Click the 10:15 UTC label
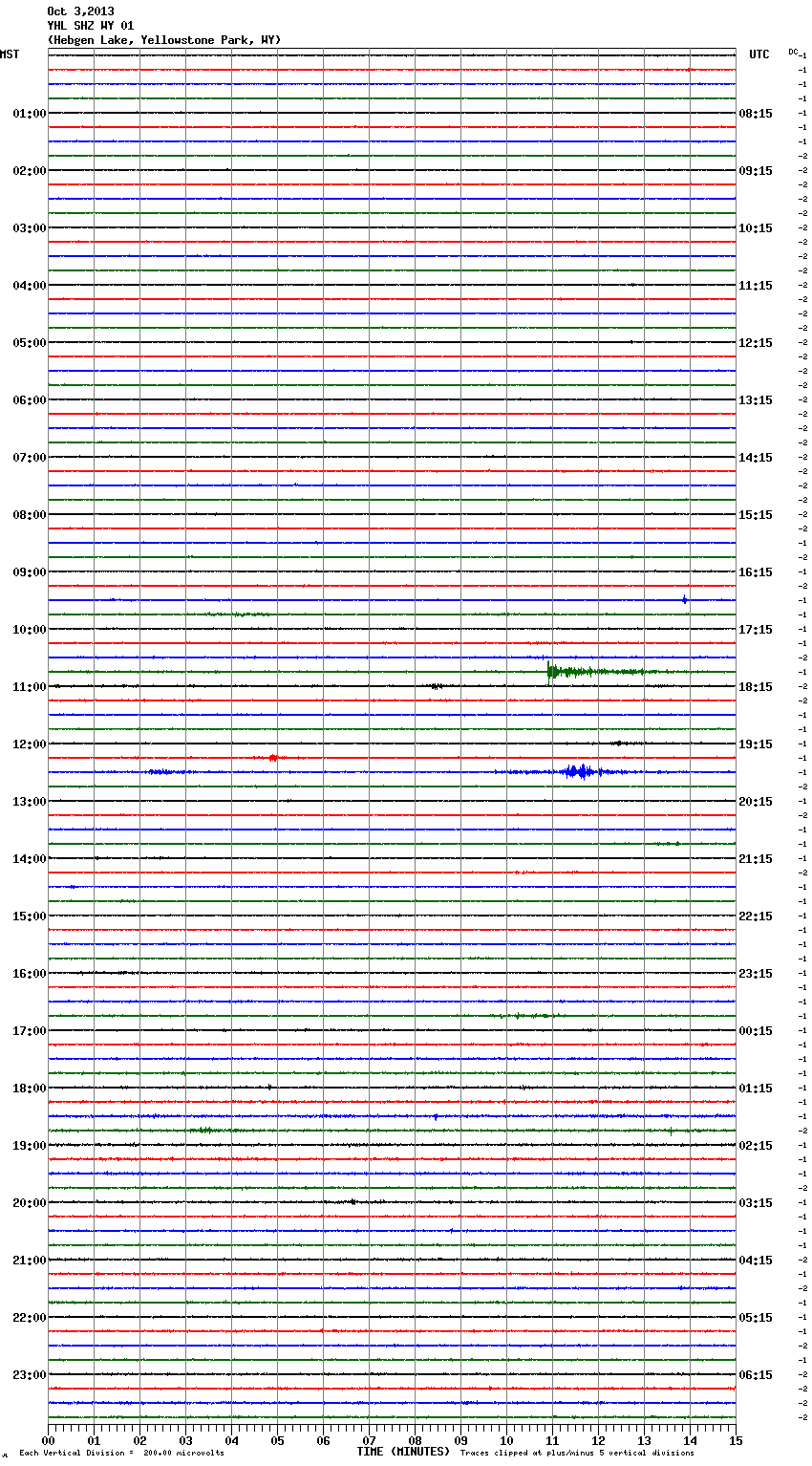Viewport: 812px width, 1466px height. [x=756, y=228]
